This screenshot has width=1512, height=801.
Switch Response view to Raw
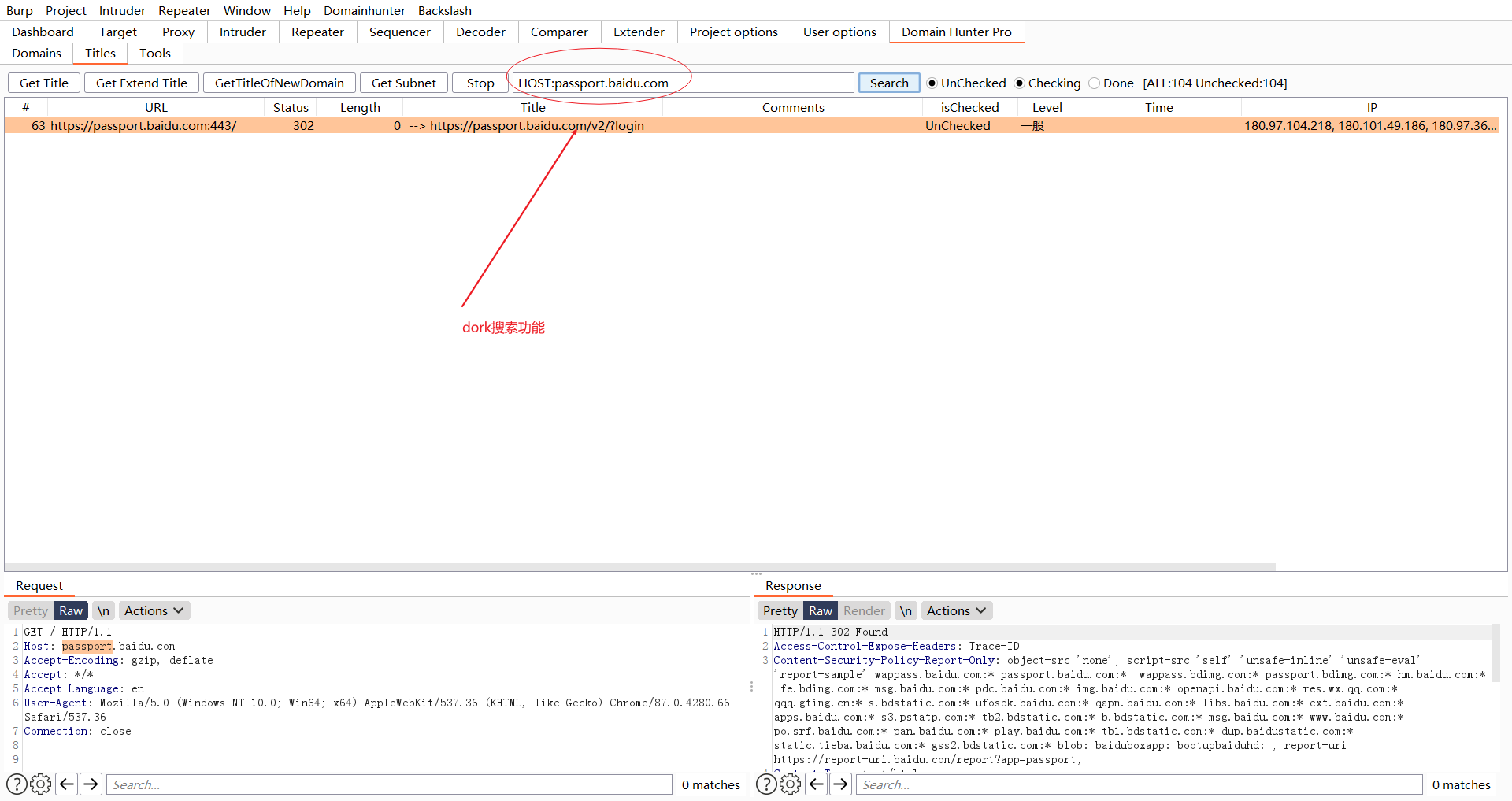[x=821, y=610]
